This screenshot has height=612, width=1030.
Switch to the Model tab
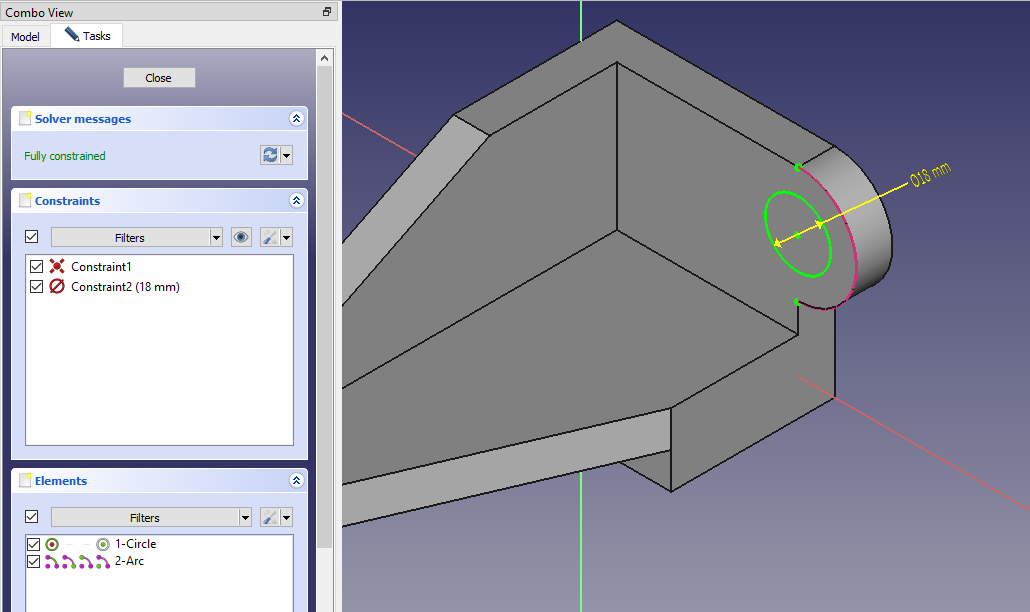tap(25, 37)
